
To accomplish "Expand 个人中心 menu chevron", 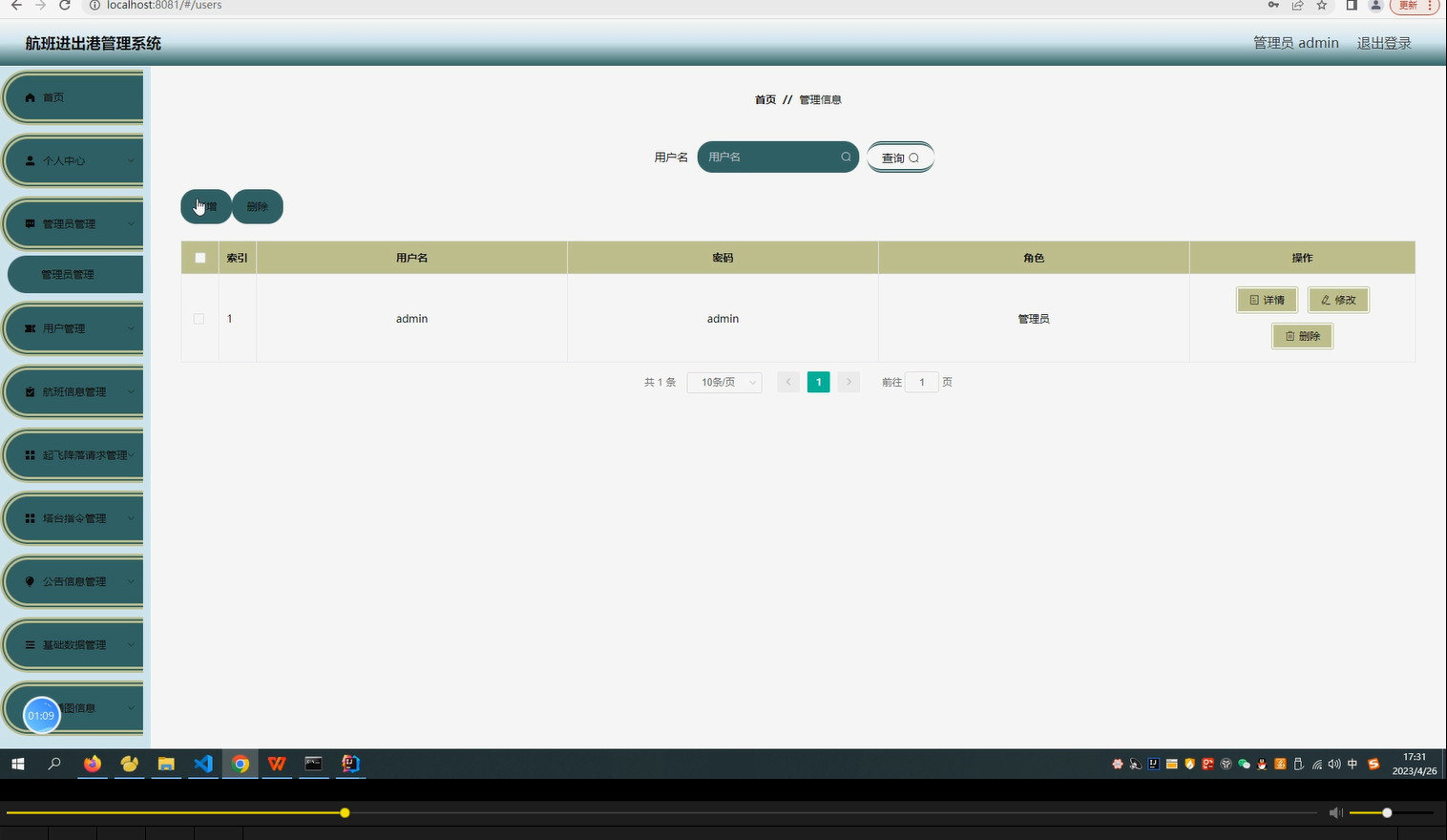I will [x=131, y=160].
